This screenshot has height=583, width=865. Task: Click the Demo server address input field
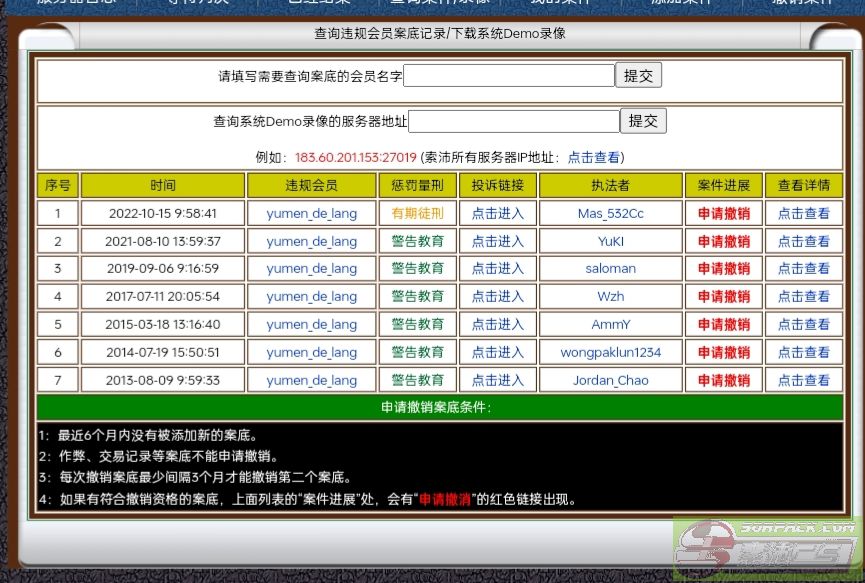[514, 121]
